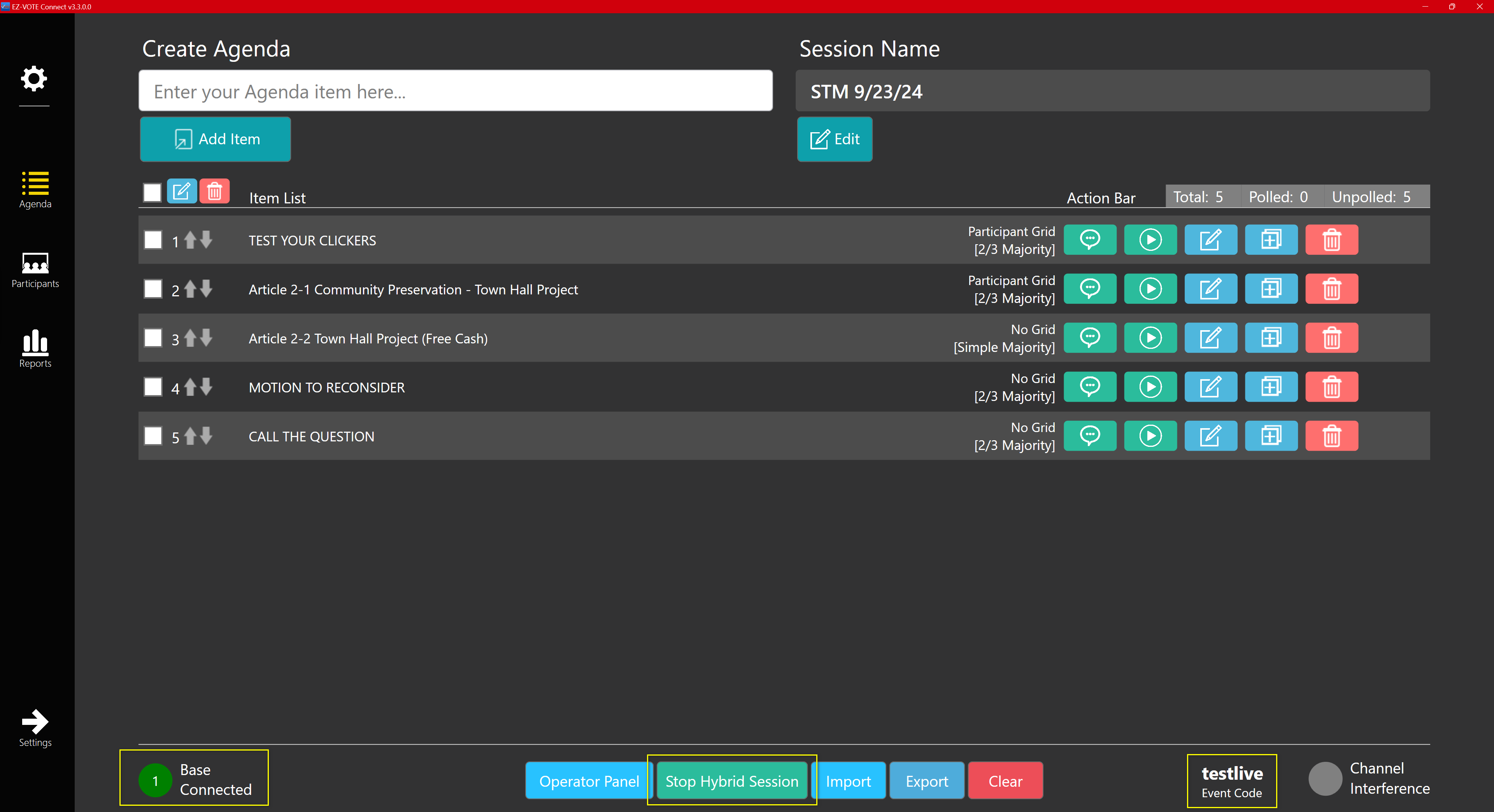Select checkbox for CALL THE QUESTION
The width and height of the screenshot is (1494, 812).
click(x=153, y=436)
